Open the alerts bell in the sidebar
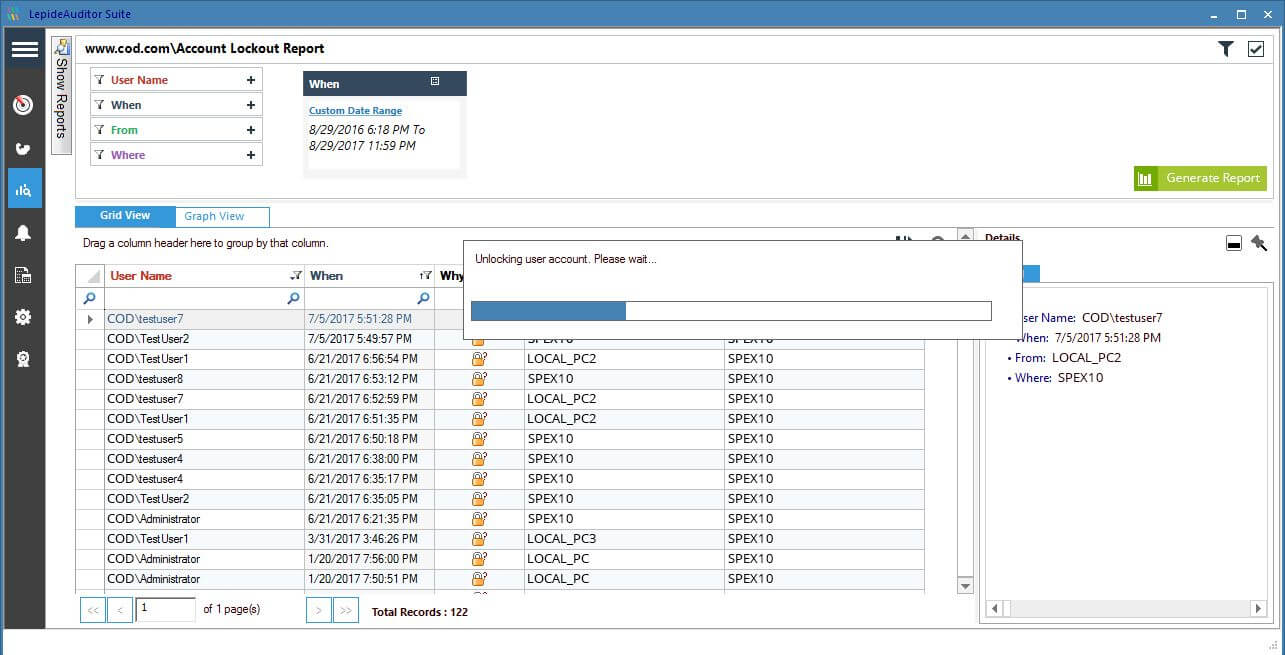Image resolution: width=1285 pixels, height=655 pixels. pyautogui.click(x=23, y=233)
